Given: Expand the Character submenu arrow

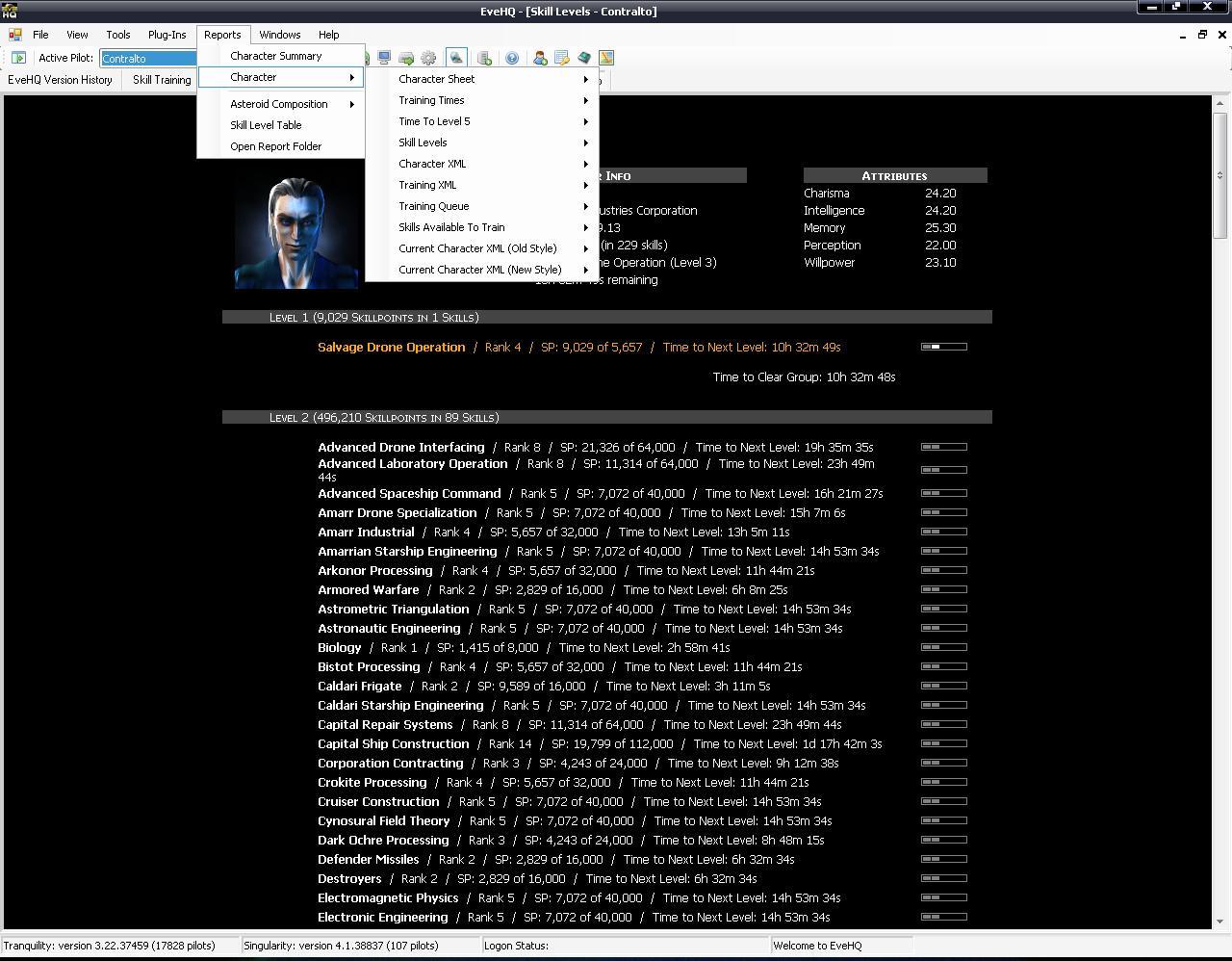Looking at the screenshot, I should [352, 77].
